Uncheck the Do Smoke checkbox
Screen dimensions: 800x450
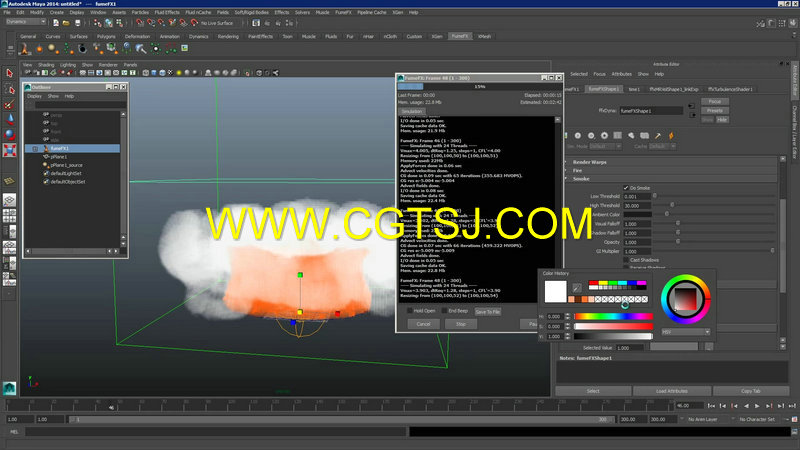click(x=626, y=188)
